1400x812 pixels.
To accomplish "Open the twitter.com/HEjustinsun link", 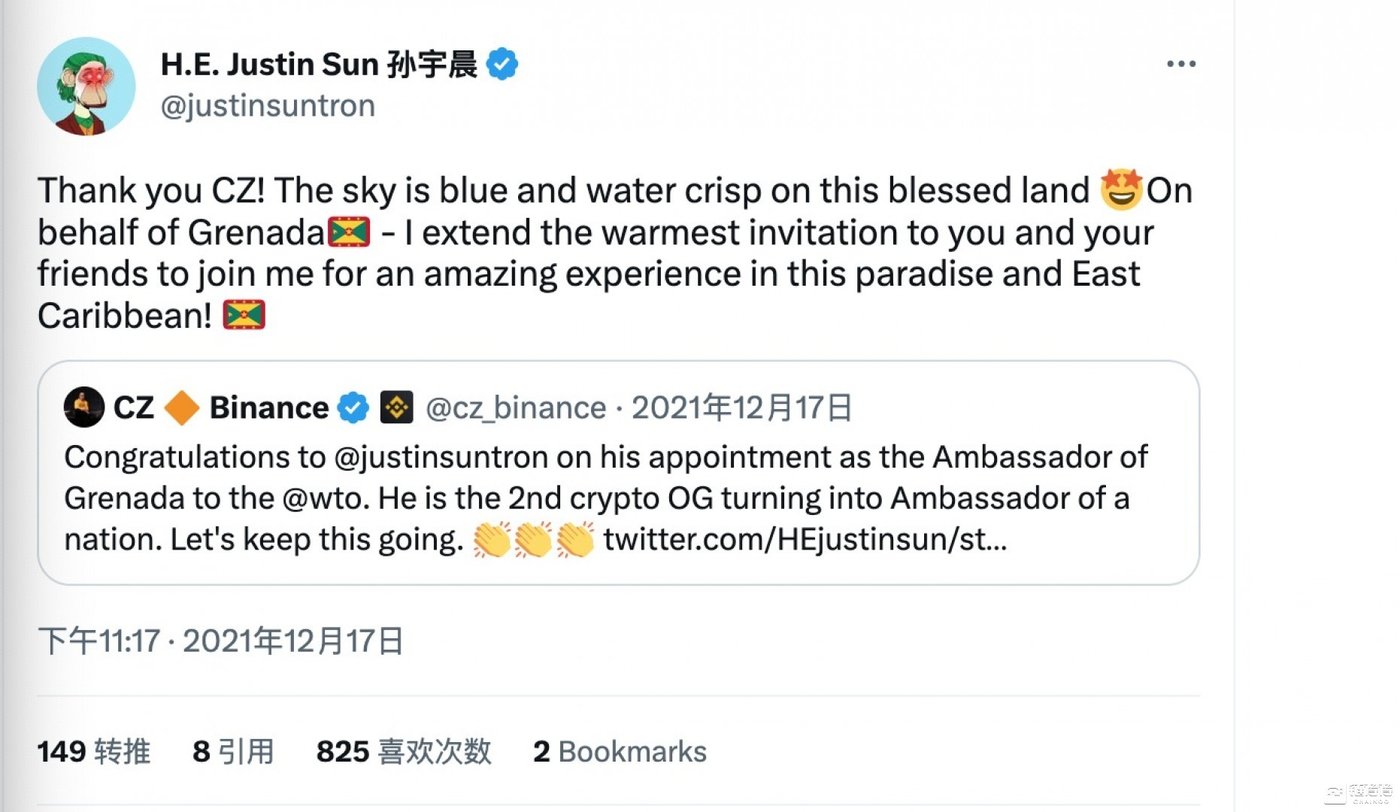I will (x=805, y=541).
